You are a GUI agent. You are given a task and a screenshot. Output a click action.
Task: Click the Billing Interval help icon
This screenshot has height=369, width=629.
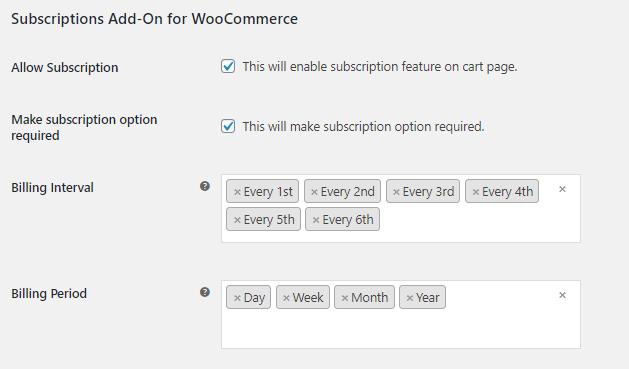coord(205,186)
